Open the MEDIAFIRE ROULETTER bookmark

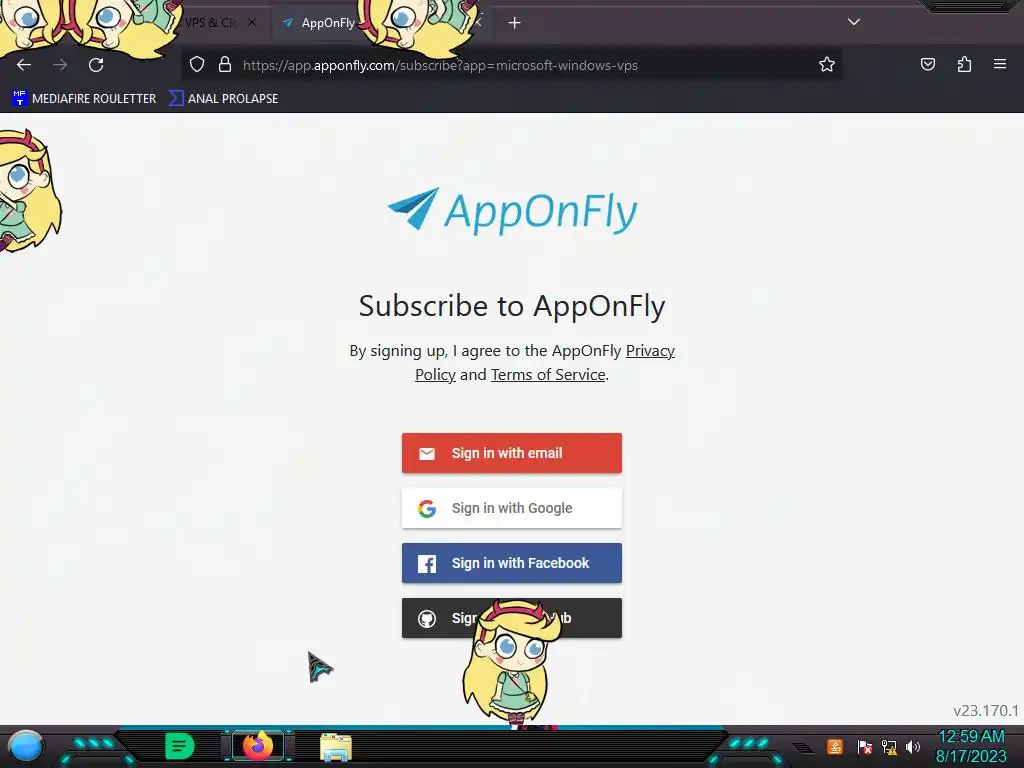pos(84,99)
